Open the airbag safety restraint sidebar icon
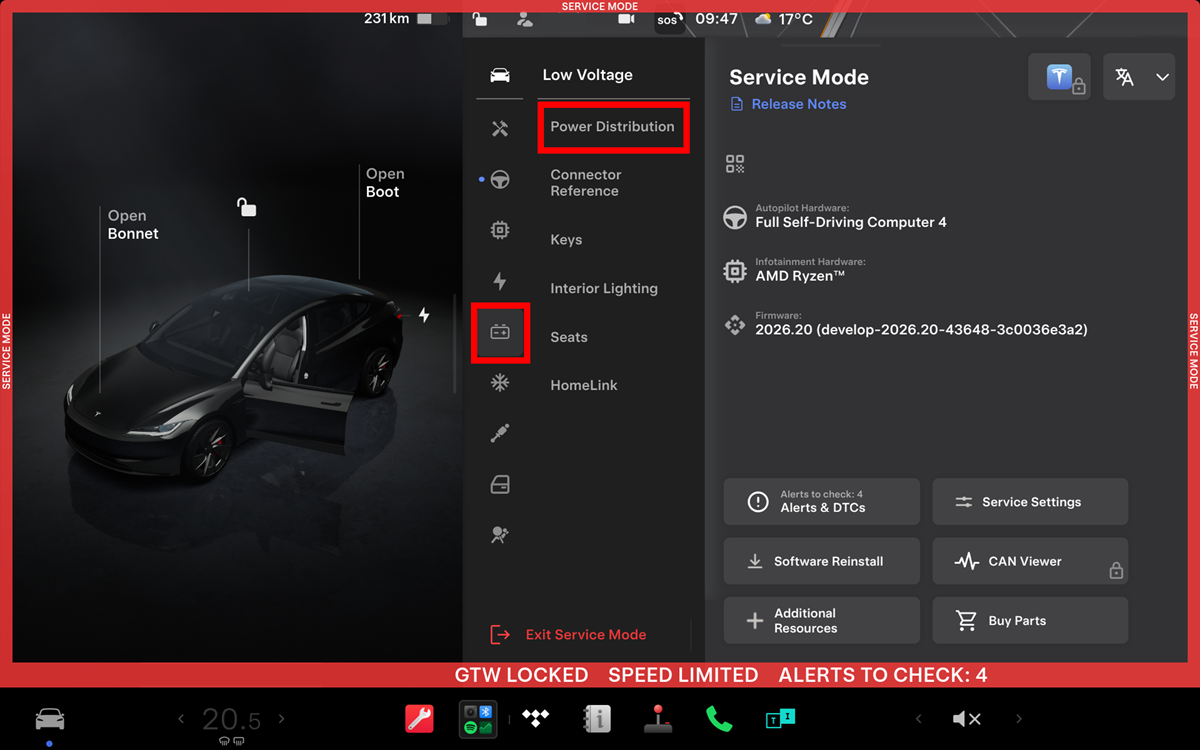The height and width of the screenshot is (750, 1200). [500, 535]
